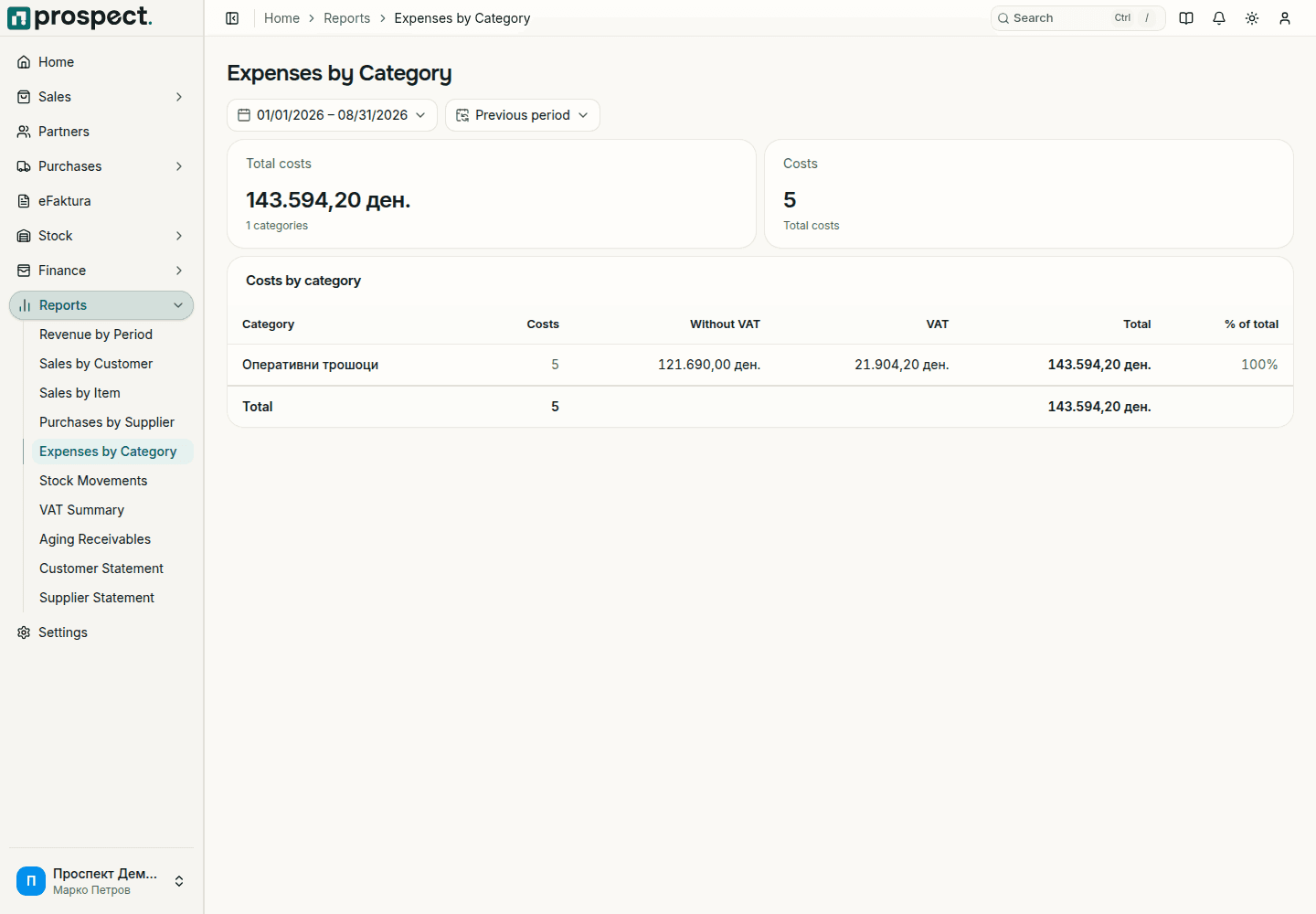The height and width of the screenshot is (914, 1316).
Task: Expand the Stock menu chevron
Action: click(x=179, y=236)
